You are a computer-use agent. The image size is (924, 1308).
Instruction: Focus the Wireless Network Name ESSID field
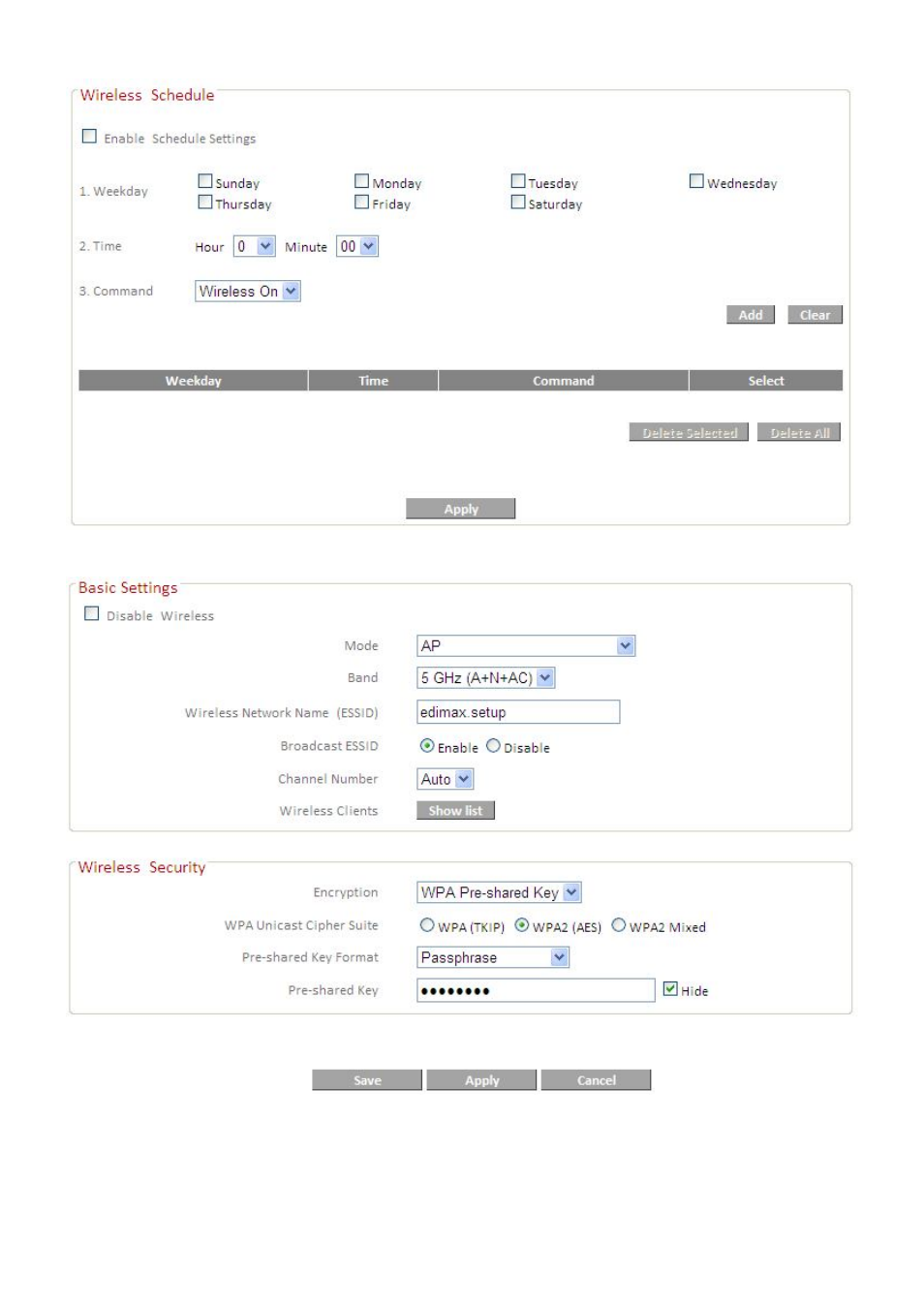point(518,712)
